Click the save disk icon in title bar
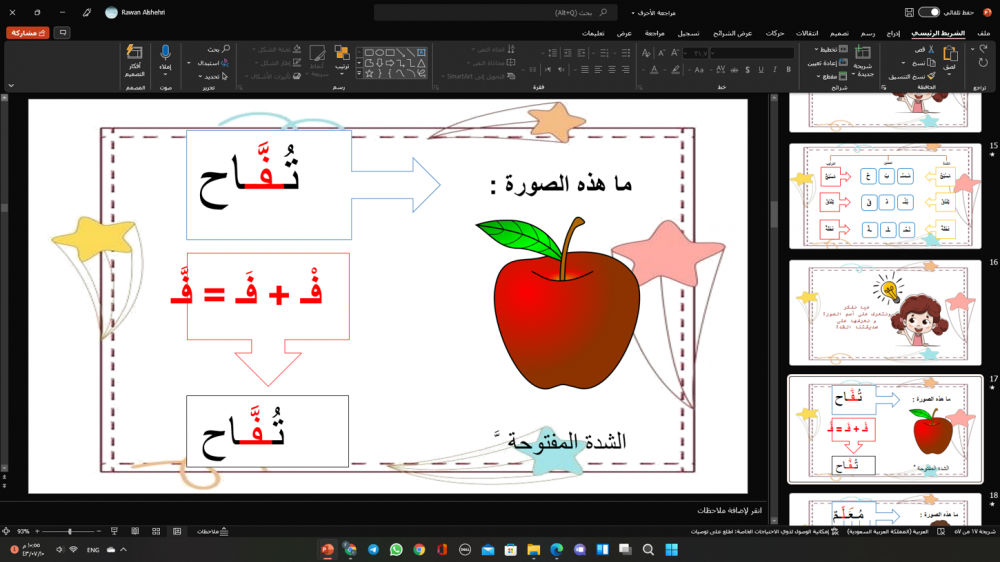Screen dimensions: 1000x562 pyautogui.click(x=909, y=12)
